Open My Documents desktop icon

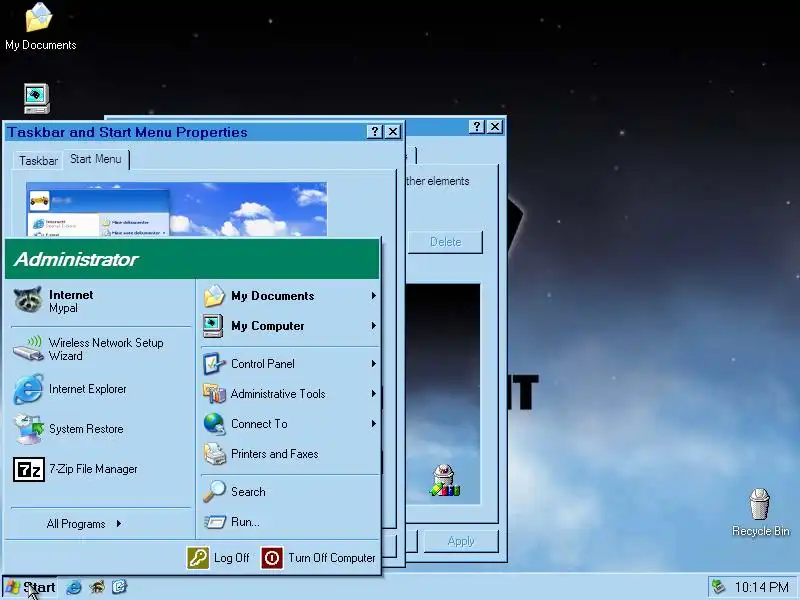(40, 27)
